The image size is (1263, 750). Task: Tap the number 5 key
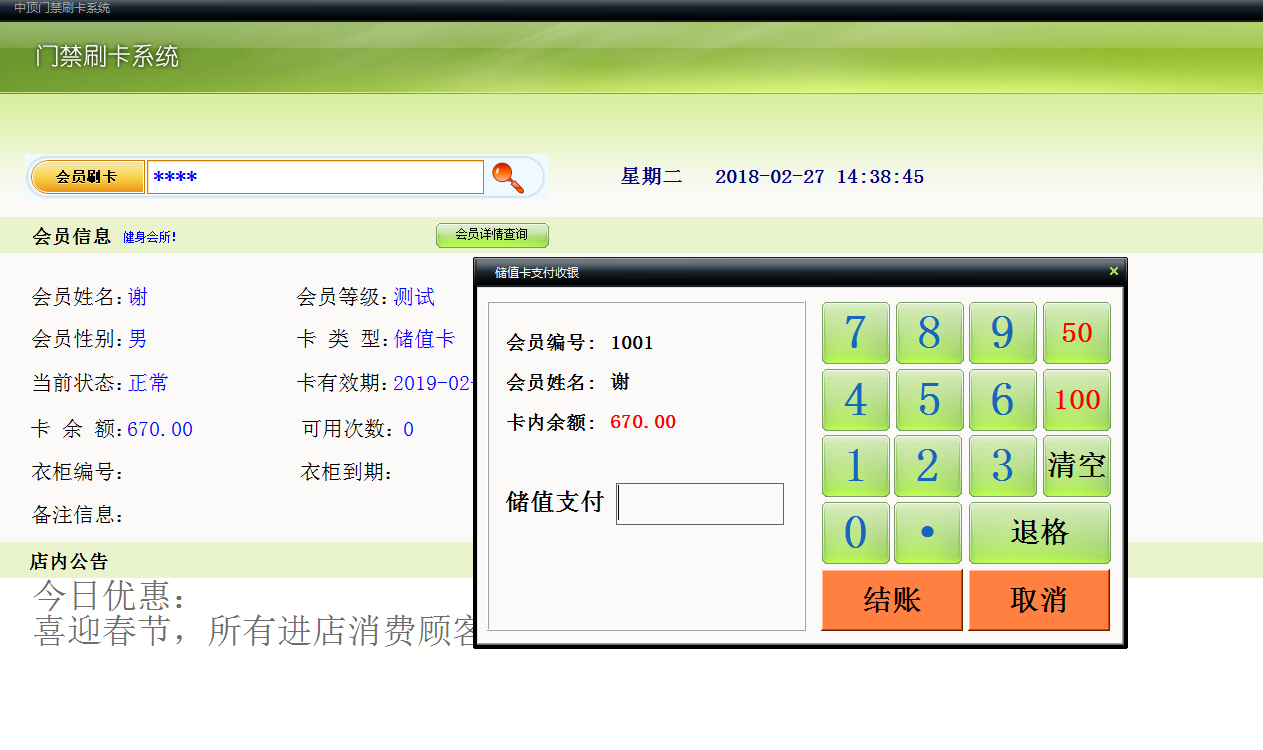click(x=929, y=400)
